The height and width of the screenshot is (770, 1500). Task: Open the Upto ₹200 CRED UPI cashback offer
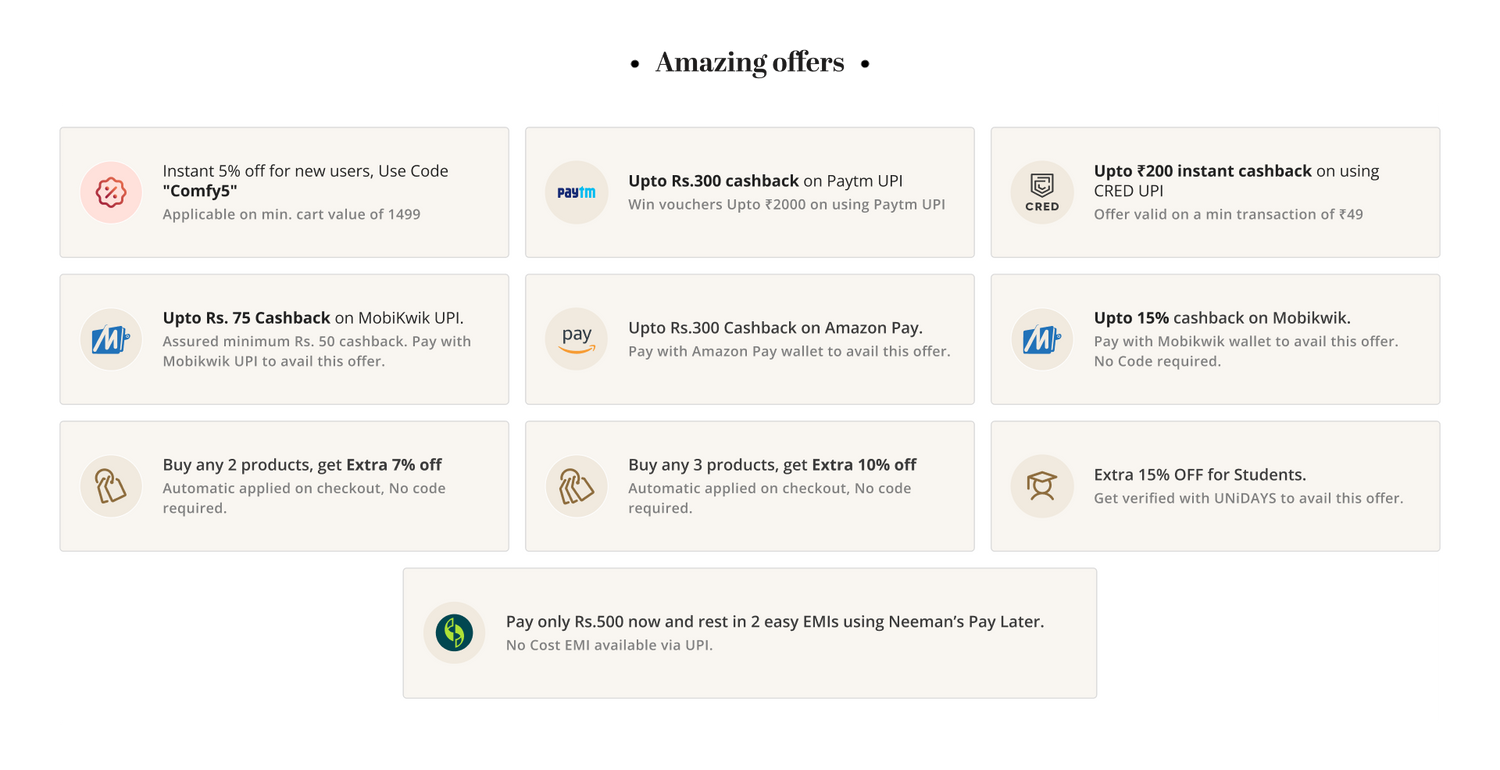coord(1215,192)
